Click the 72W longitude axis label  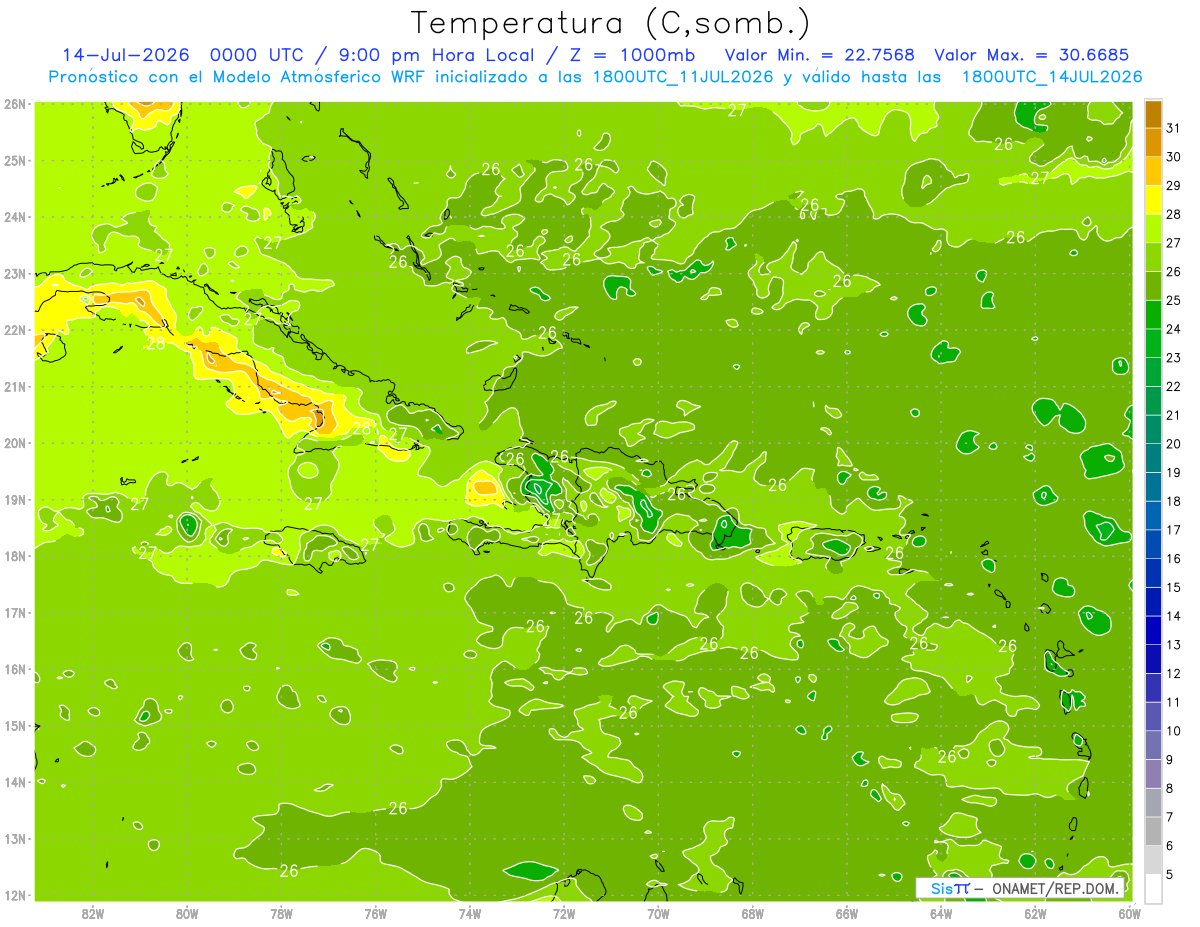[x=564, y=913]
